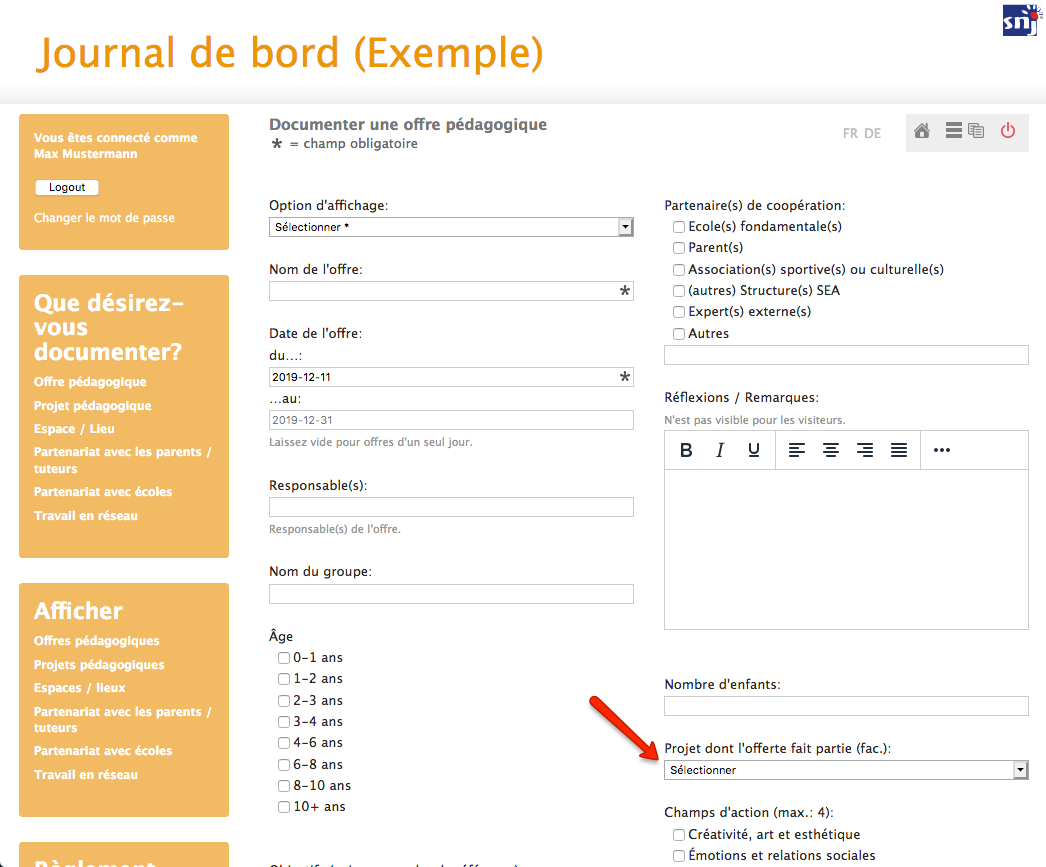Switch the language to DE
1046x867 pixels.
872,133
